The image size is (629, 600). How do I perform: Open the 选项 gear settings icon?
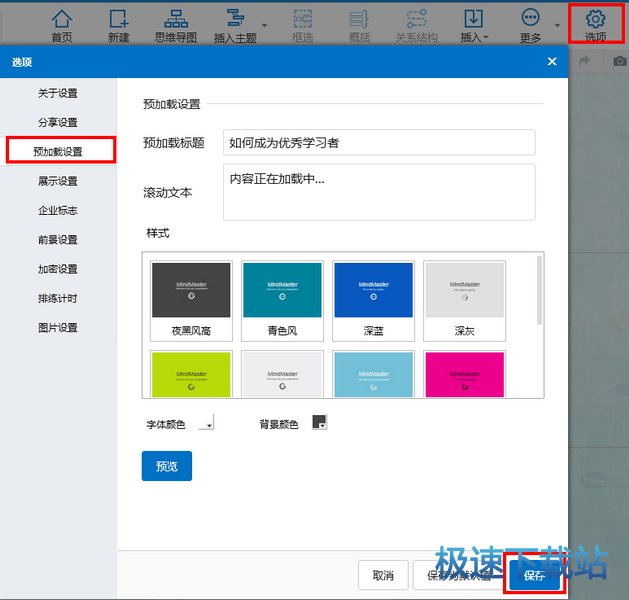[596, 24]
